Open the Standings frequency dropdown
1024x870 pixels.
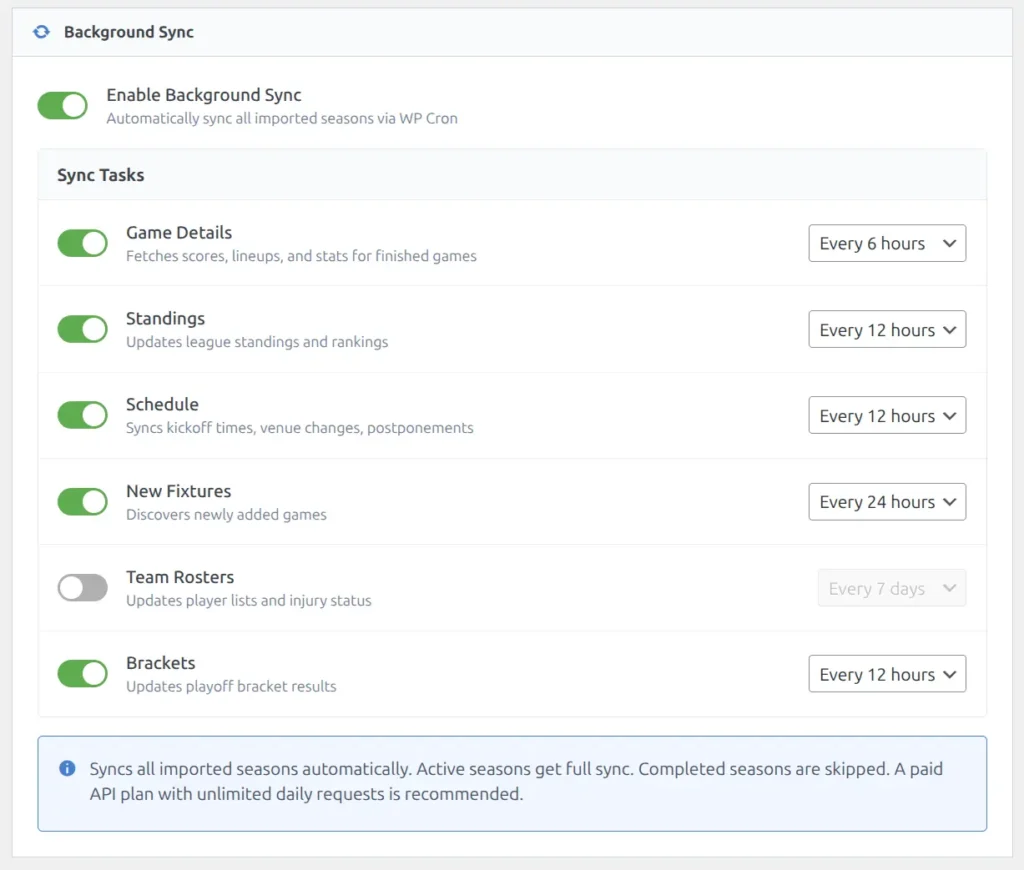click(x=887, y=329)
